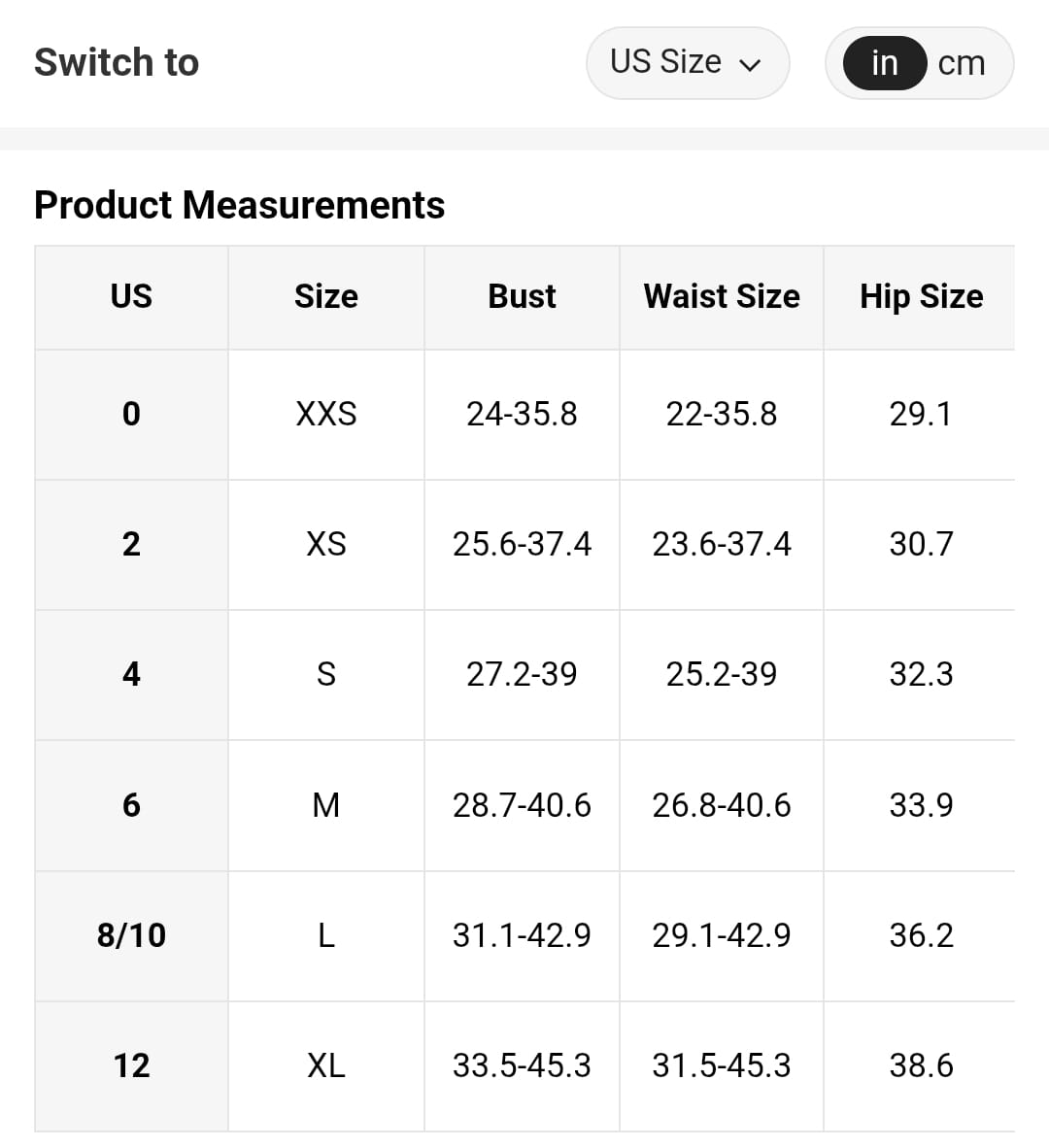The width and height of the screenshot is (1049, 1148).
Task: Click the Bust column header
Action: pyautogui.click(x=522, y=296)
